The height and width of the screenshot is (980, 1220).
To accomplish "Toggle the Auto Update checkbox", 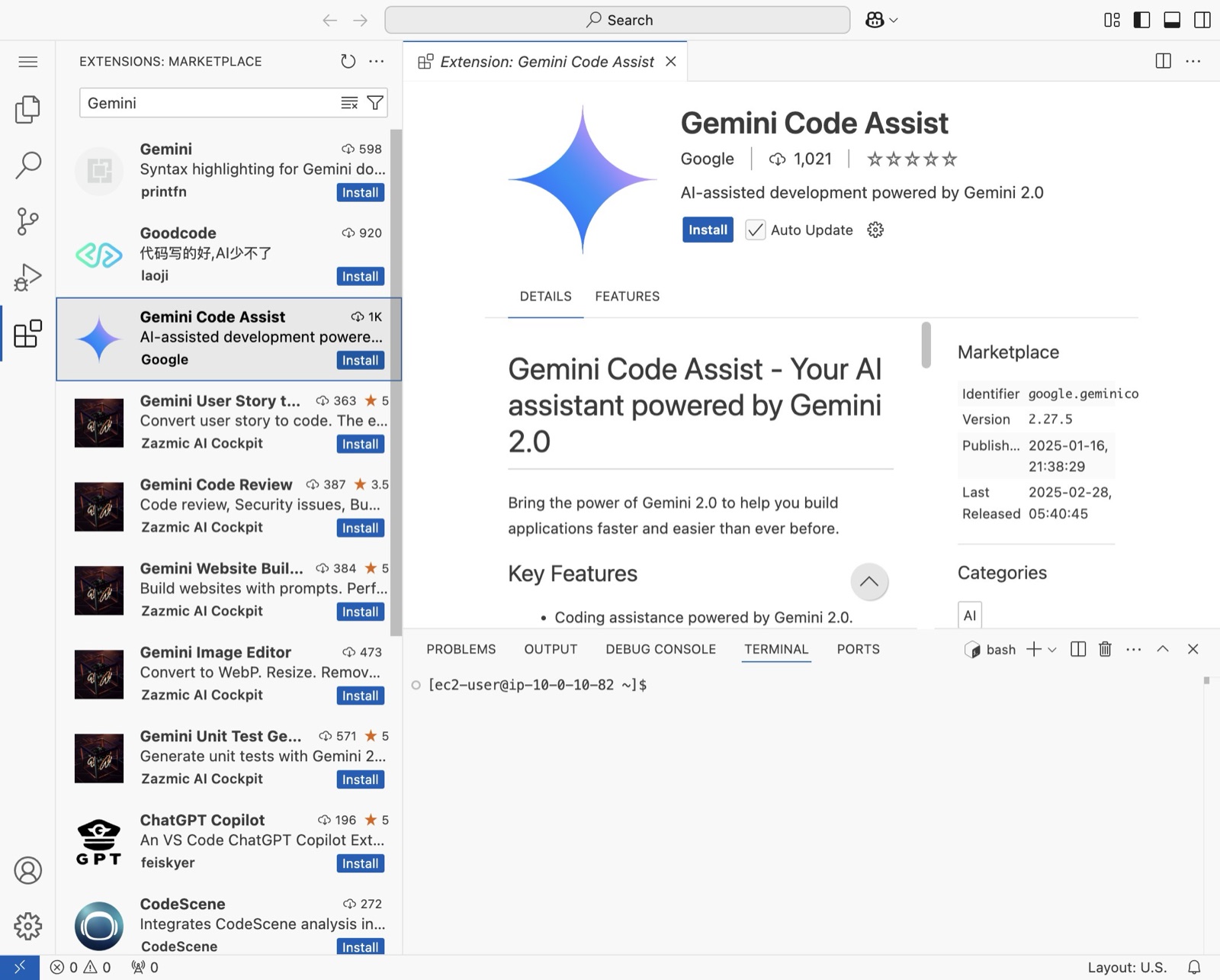I will pos(755,230).
